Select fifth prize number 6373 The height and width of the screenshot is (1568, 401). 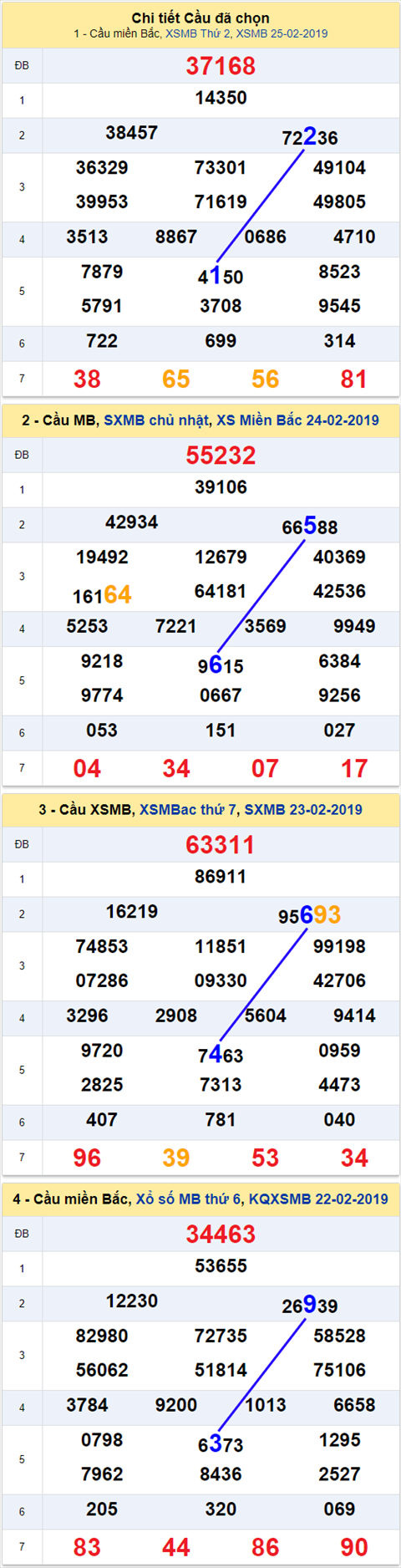click(x=221, y=1444)
